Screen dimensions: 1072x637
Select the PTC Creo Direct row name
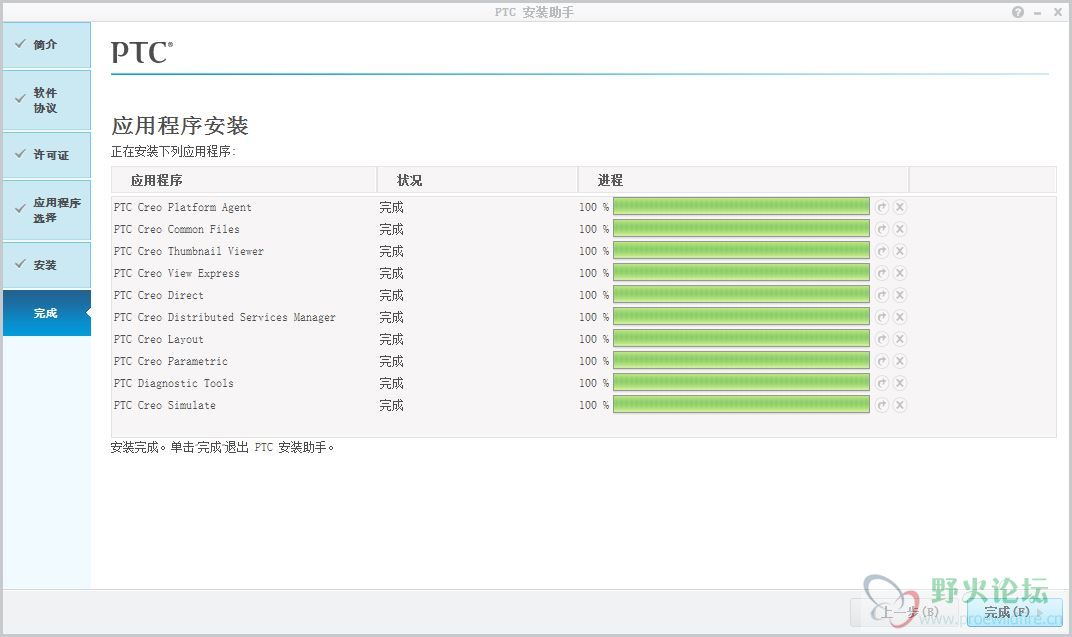pos(159,295)
